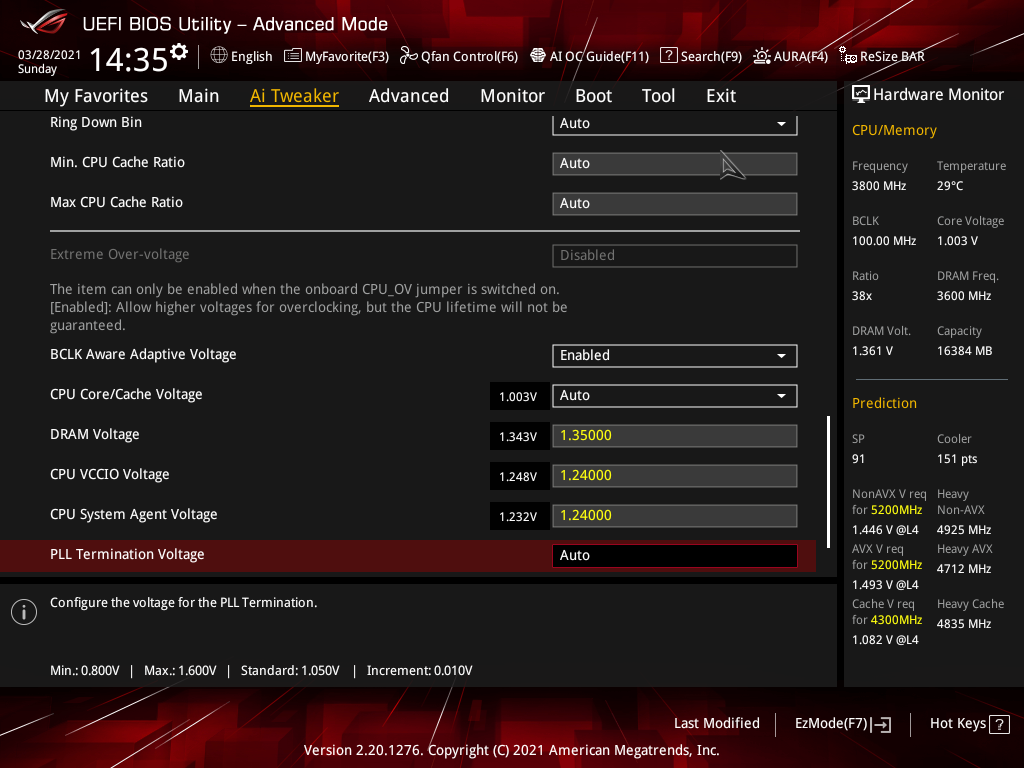Expand the BCLK Aware Adaptive Voltage dropdown
The height and width of the screenshot is (768, 1024).
coord(675,355)
